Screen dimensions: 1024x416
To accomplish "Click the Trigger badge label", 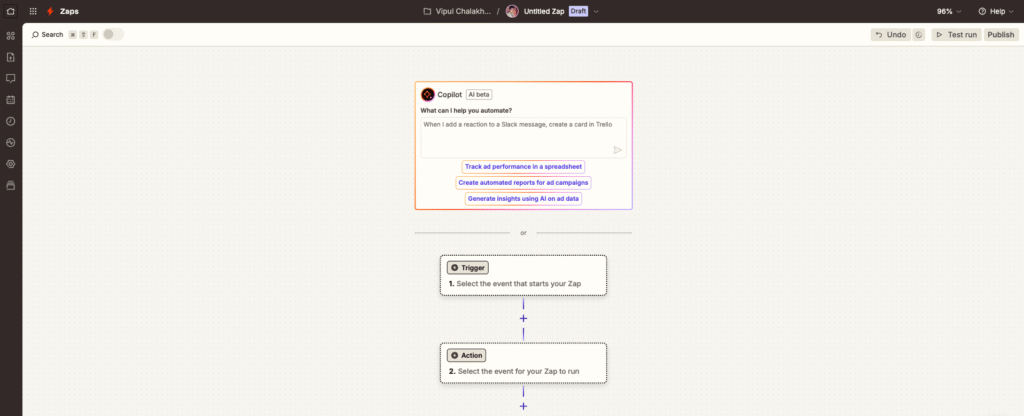I will tap(468, 268).
